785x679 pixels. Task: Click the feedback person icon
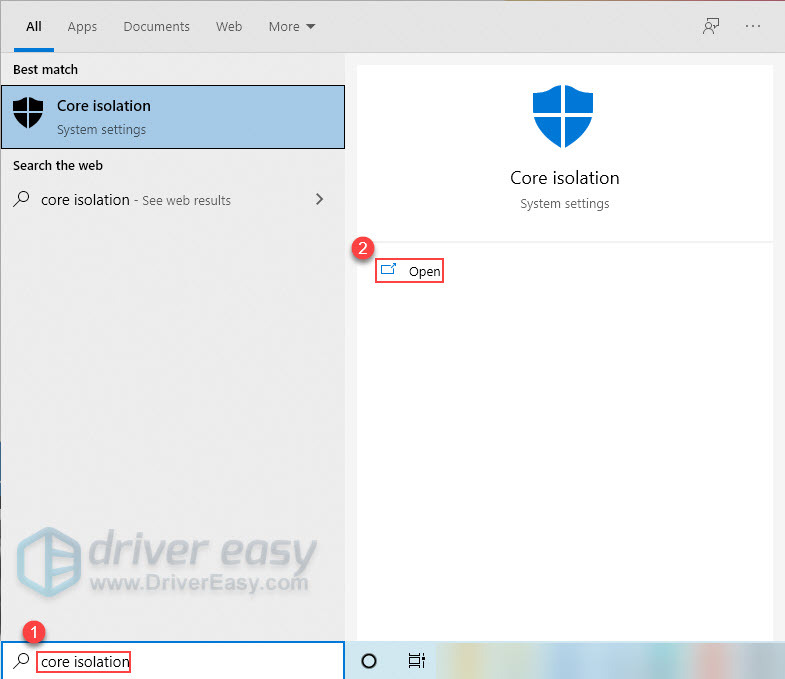tap(710, 26)
